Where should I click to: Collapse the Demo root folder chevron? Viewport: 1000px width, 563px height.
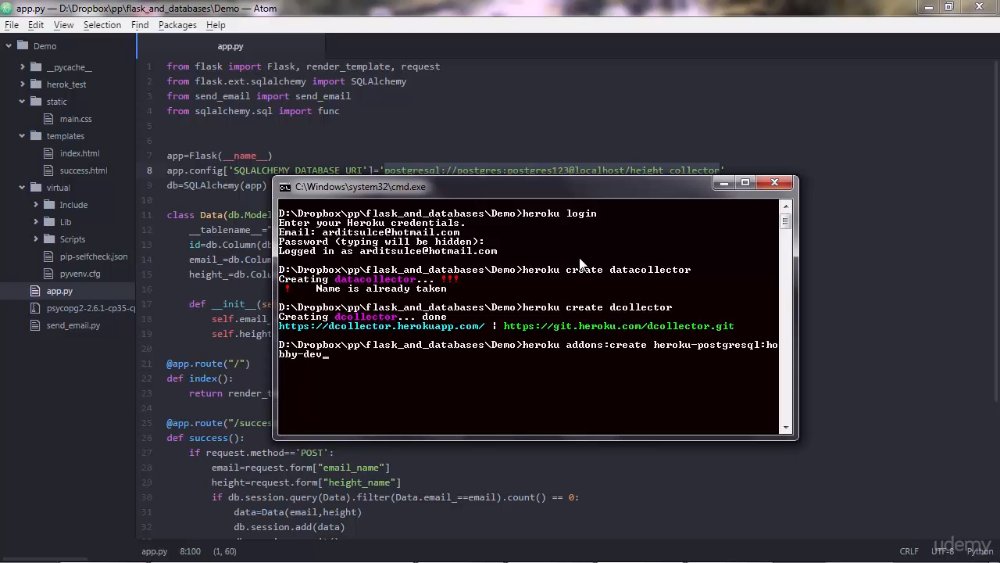[x=8, y=46]
